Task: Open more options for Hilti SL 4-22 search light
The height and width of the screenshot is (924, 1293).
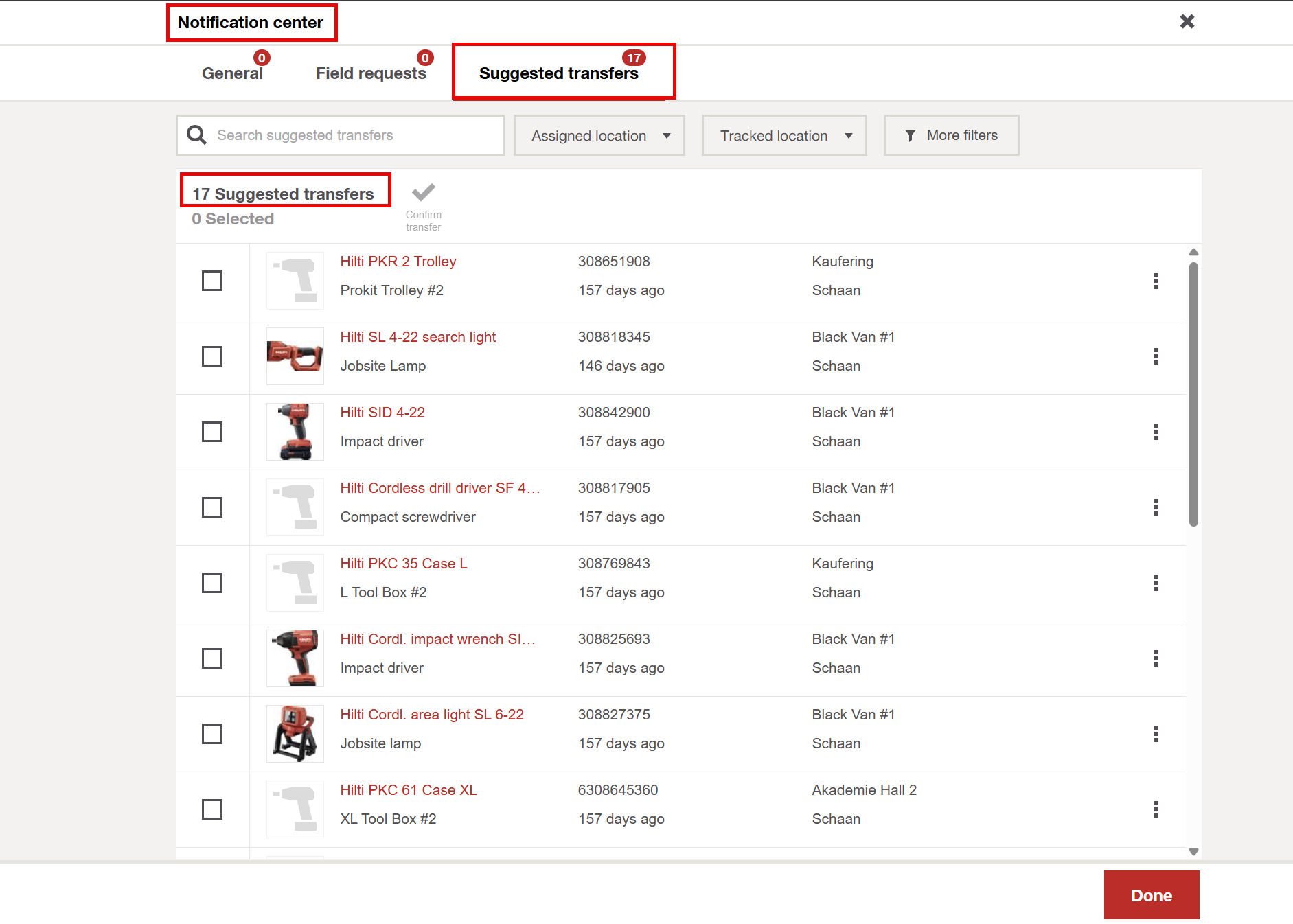Action: [x=1156, y=356]
